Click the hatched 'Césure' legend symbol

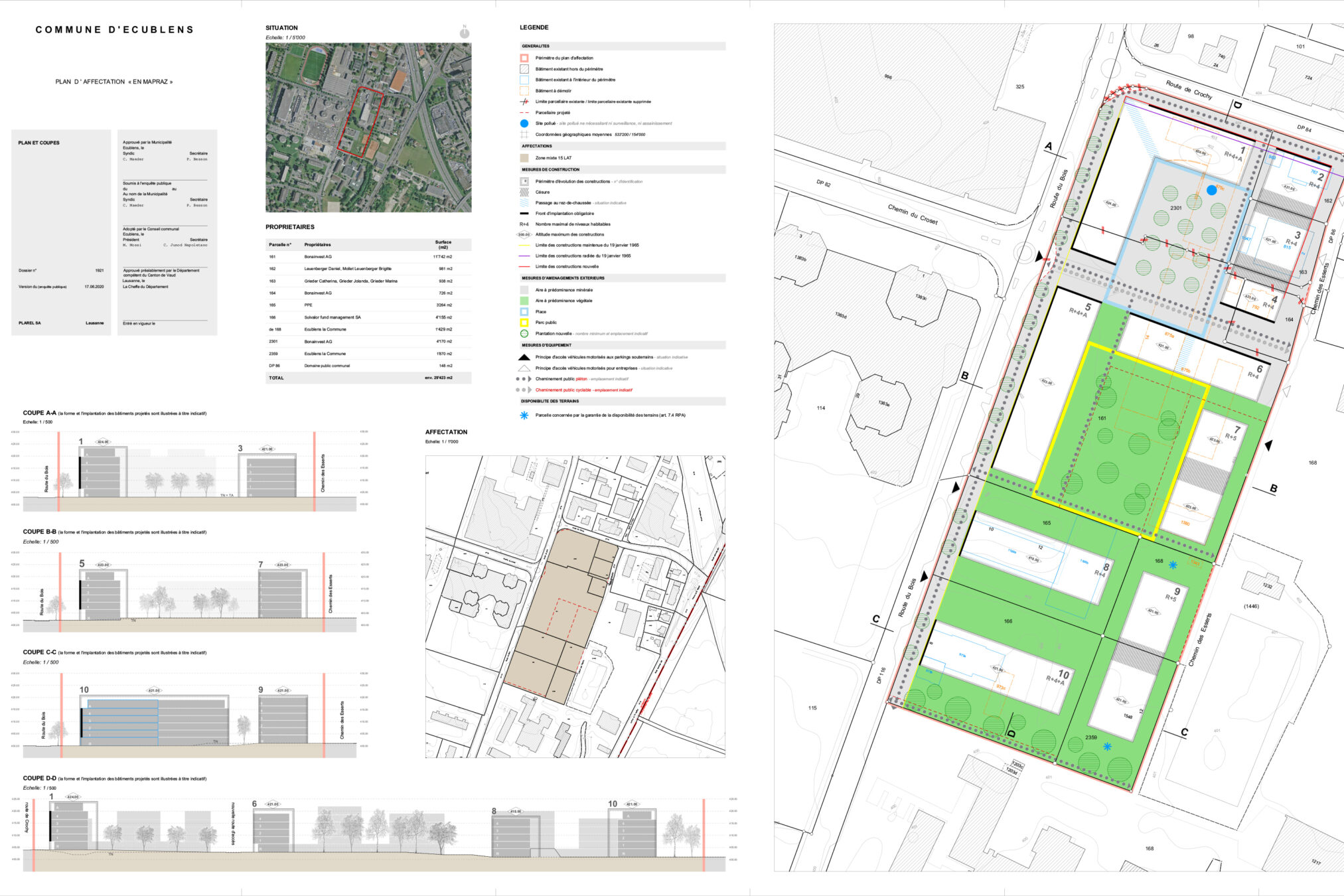(524, 192)
